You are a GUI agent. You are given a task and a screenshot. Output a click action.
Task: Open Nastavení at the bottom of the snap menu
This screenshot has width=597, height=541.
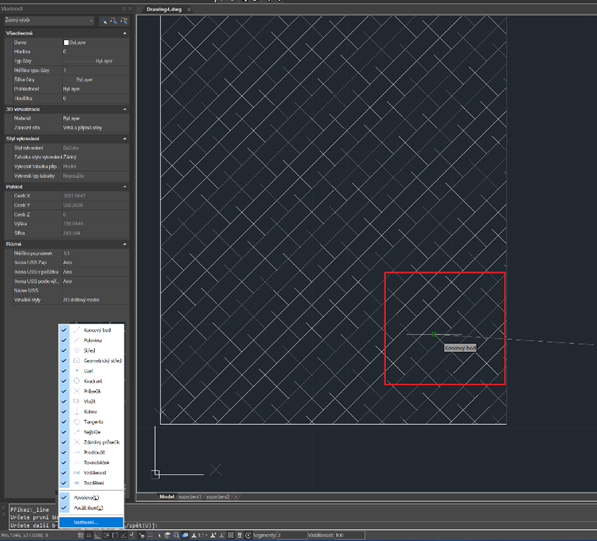(91, 522)
